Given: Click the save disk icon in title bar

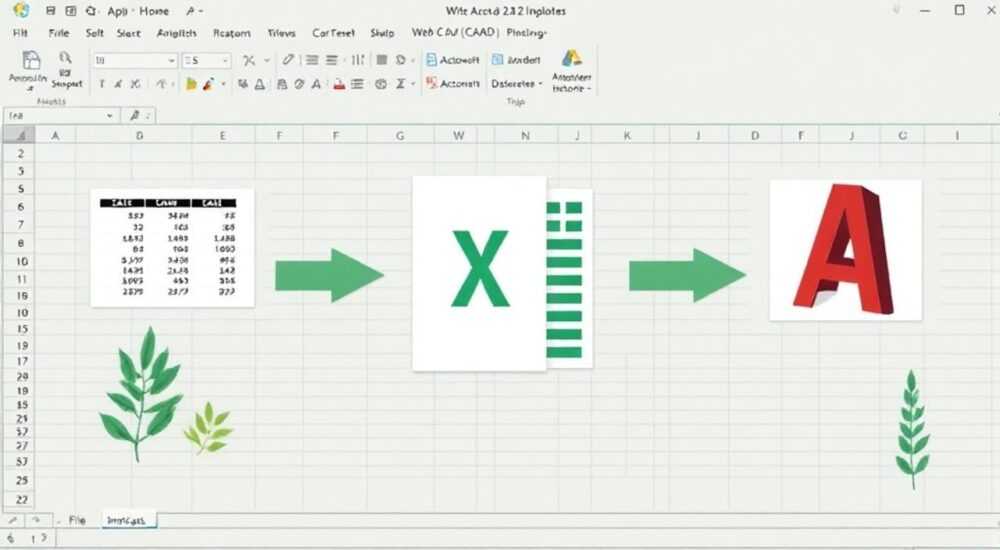Looking at the screenshot, I should point(51,11).
